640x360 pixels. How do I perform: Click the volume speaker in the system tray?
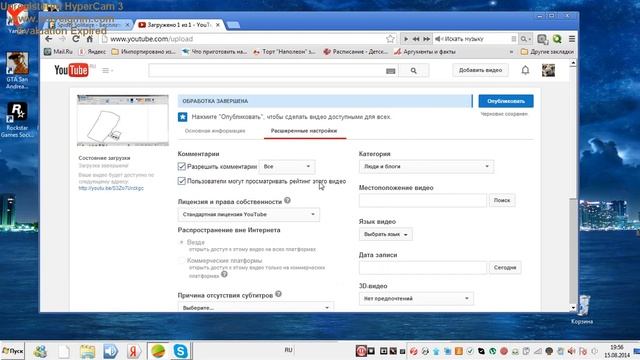(571, 351)
